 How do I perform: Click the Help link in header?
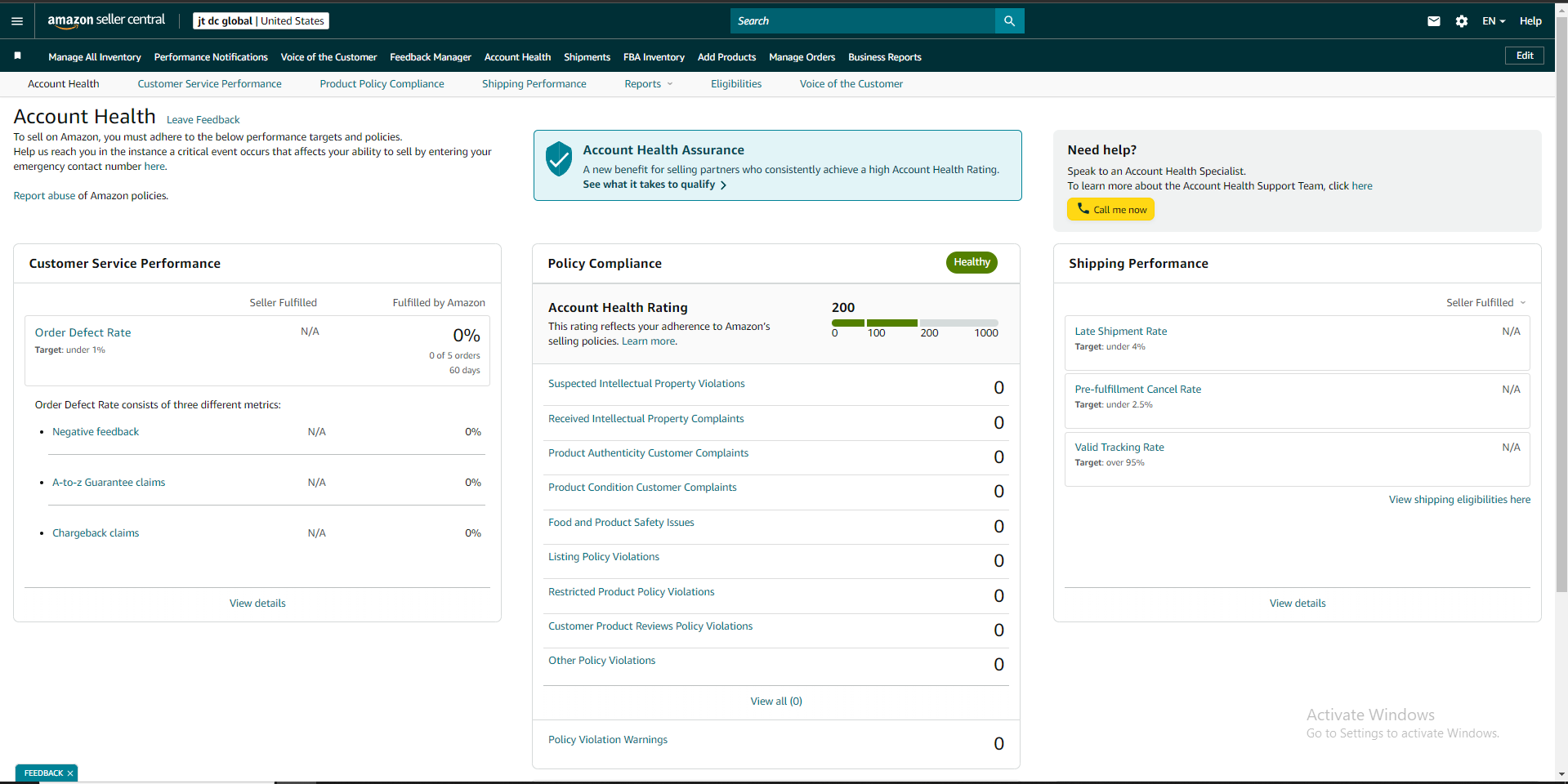tap(1530, 21)
